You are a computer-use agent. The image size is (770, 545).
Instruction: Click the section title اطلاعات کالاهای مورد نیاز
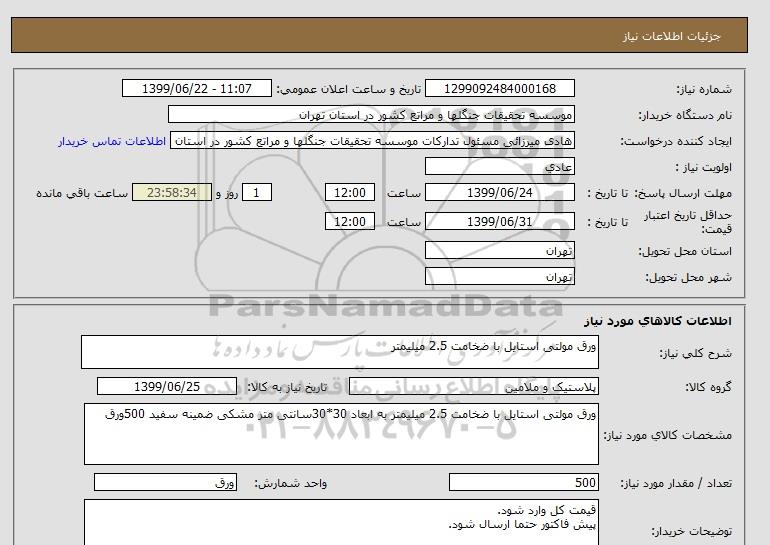658,321
